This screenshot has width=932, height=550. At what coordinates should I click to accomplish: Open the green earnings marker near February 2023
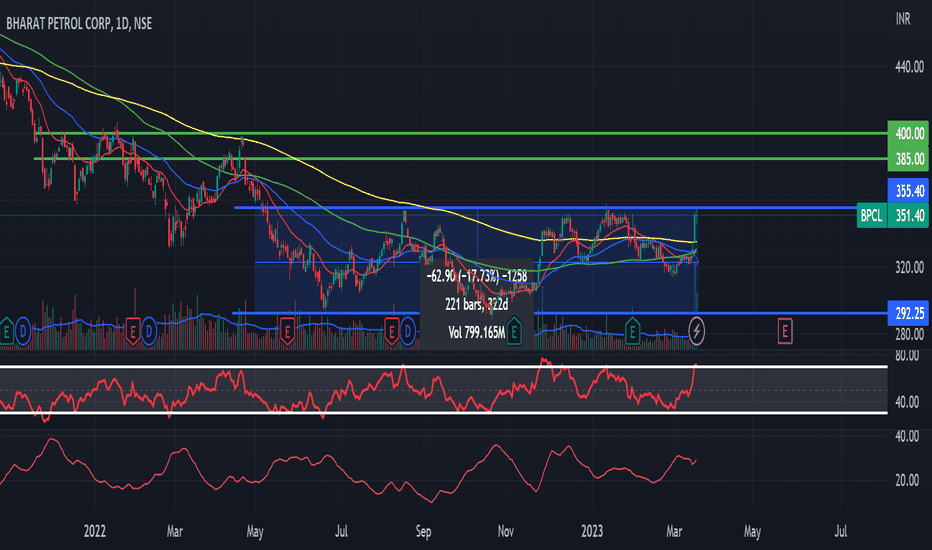pyautogui.click(x=632, y=331)
